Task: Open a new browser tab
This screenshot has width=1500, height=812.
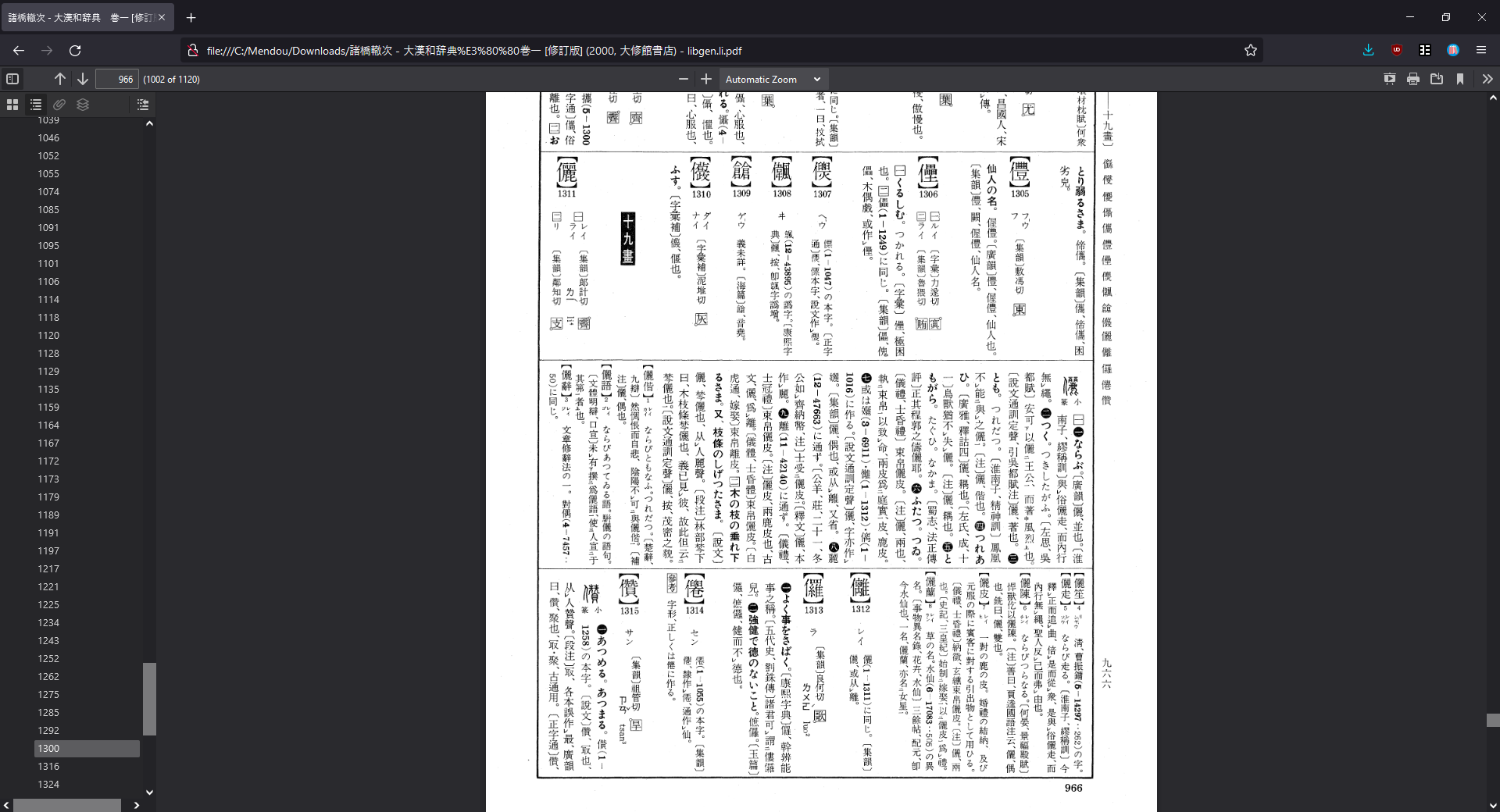Action: click(191, 17)
